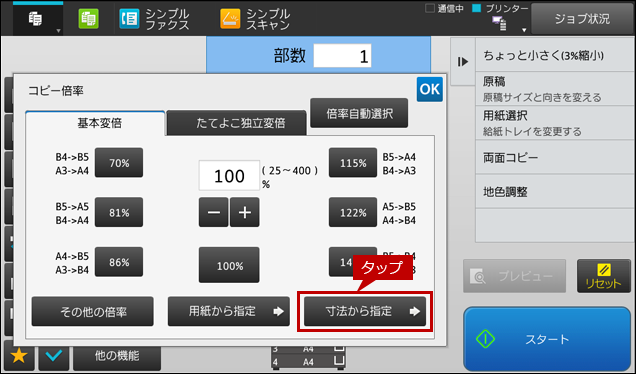Choose 両面コピー two-sided copy
Image resolution: width=636 pixels, height=374 pixels.
click(554, 157)
